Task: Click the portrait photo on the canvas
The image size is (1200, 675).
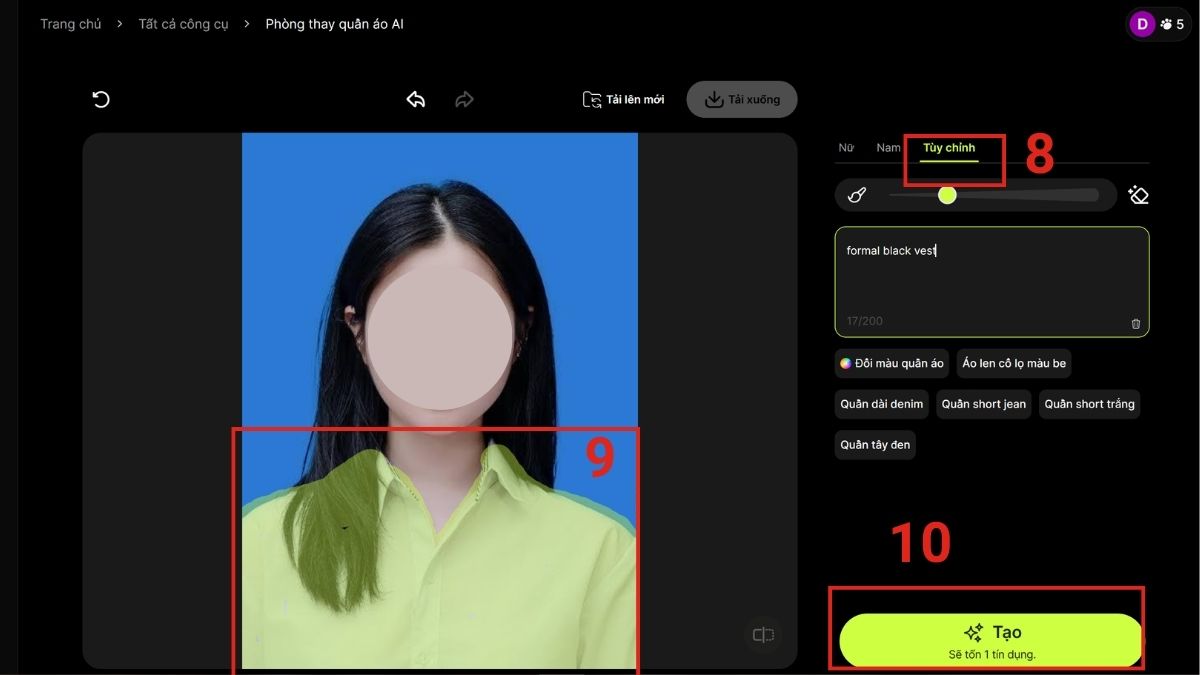Action: pyautogui.click(x=440, y=400)
